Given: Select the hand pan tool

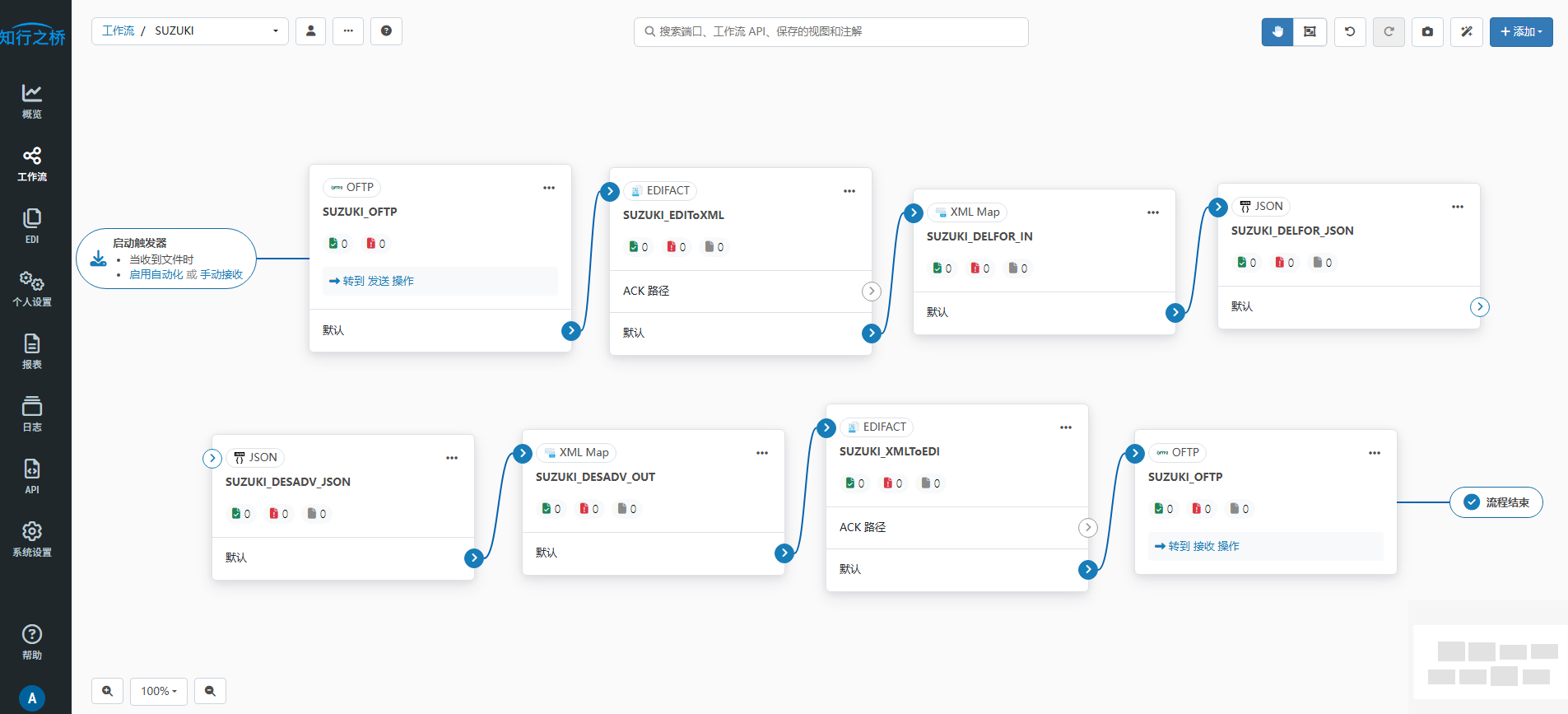Looking at the screenshot, I should click(x=1277, y=32).
